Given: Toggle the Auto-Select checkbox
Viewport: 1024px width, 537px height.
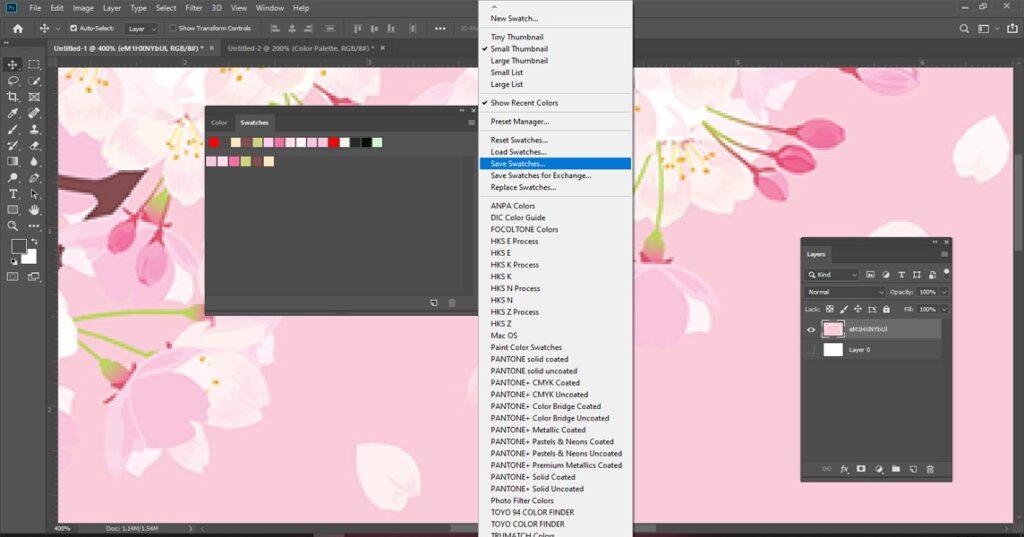Looking at the screenshot, I should tap(73, 29).
